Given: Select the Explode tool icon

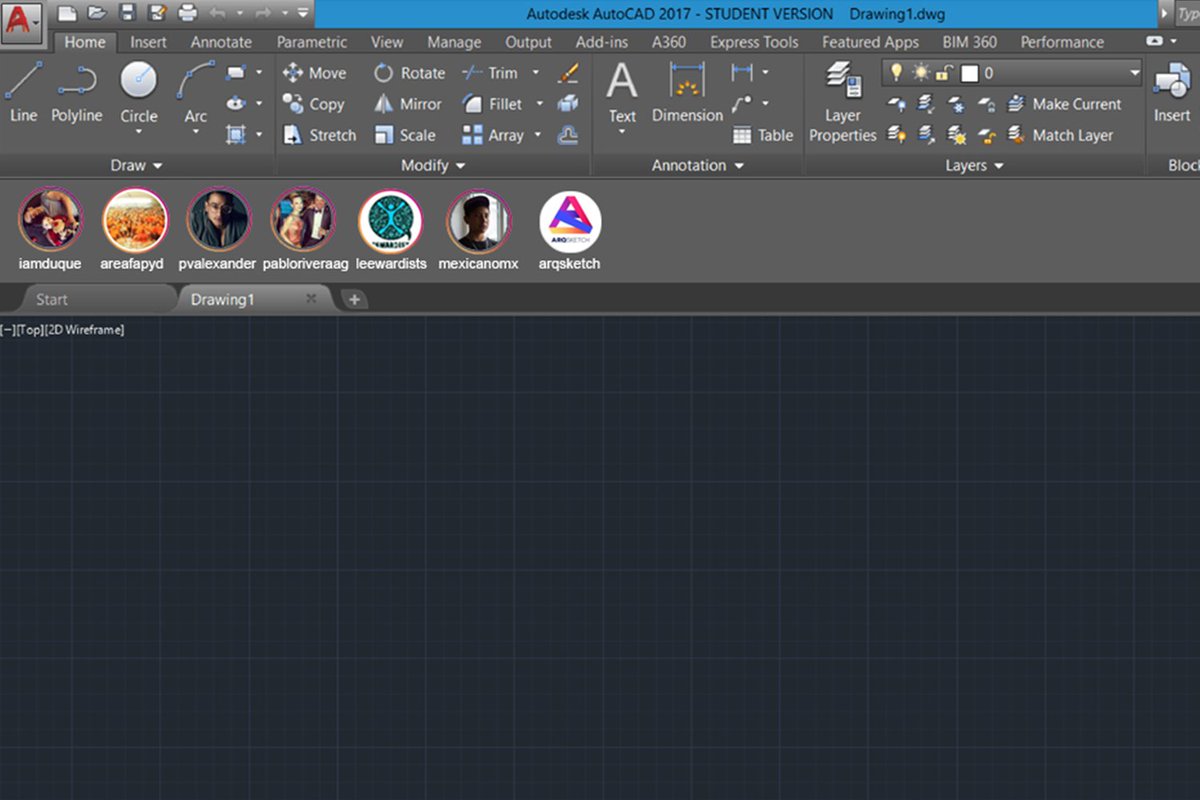Looking at the screenshot, I should click(568, 103).
